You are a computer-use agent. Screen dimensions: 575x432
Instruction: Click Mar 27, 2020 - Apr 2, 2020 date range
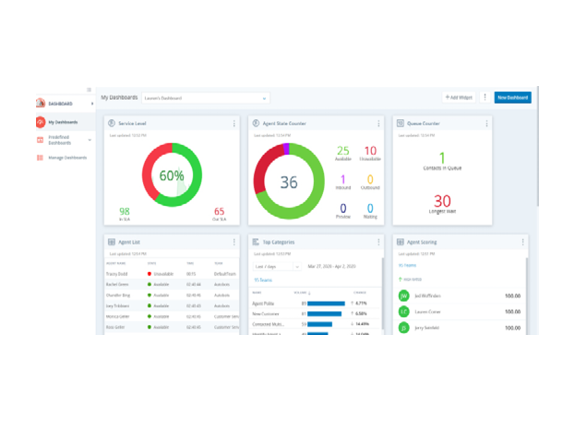[332, 266]
